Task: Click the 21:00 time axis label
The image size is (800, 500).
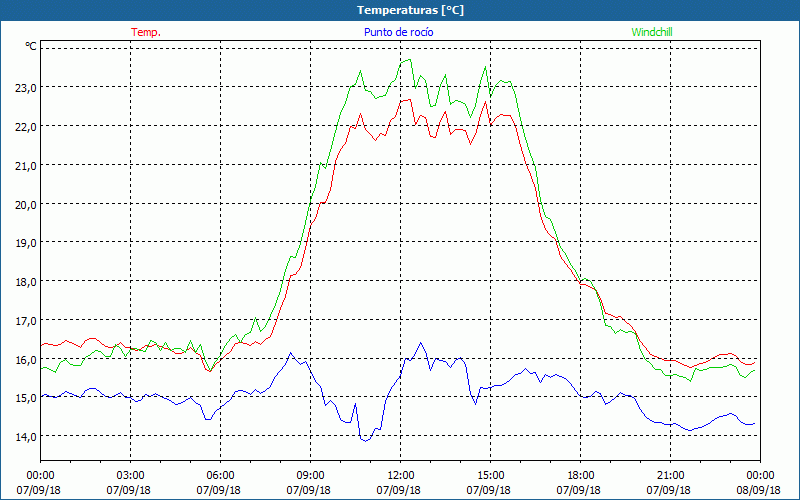Action: (x=669, y=476)
